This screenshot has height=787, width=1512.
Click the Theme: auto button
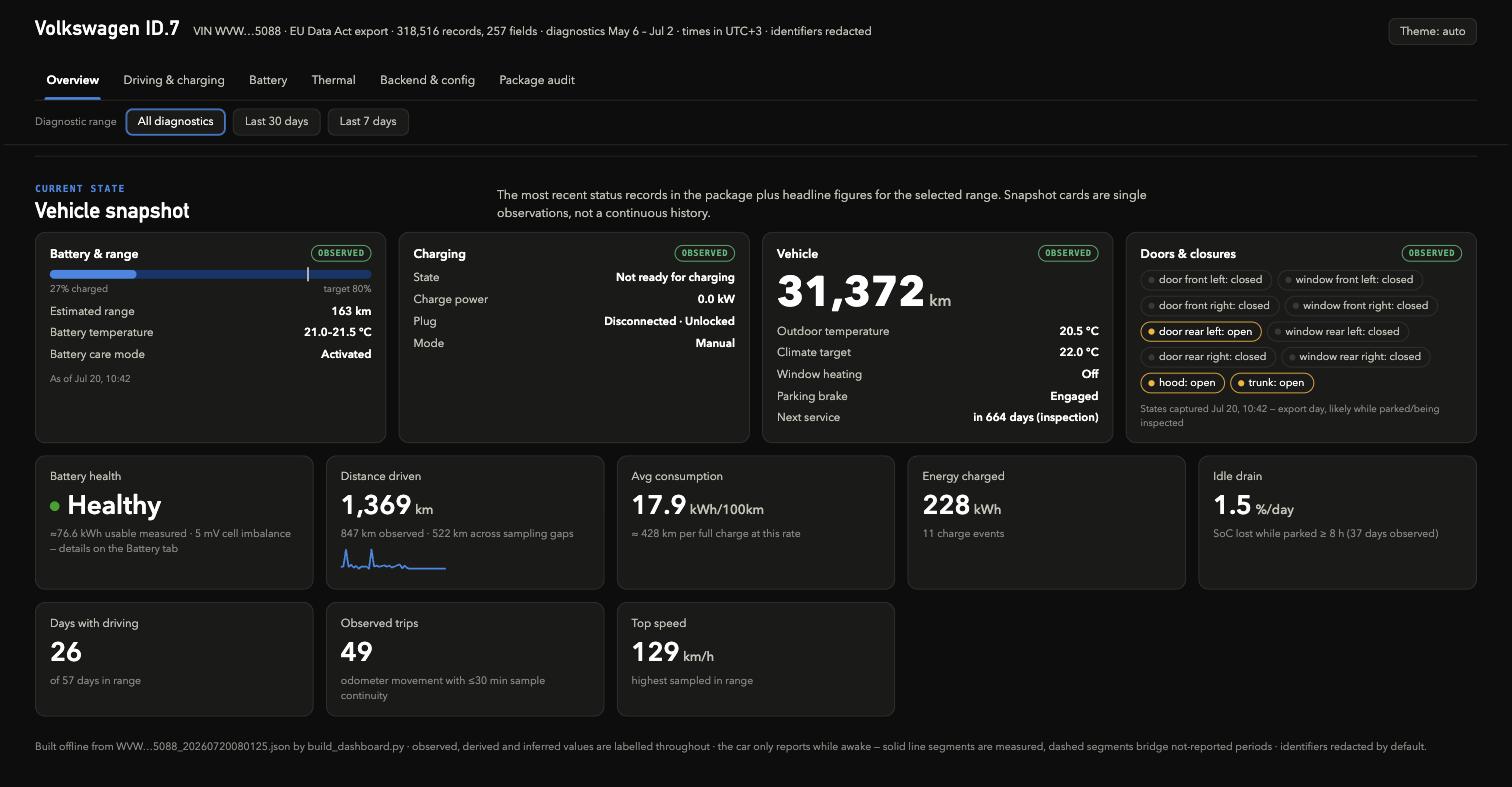coord(1432,31)
